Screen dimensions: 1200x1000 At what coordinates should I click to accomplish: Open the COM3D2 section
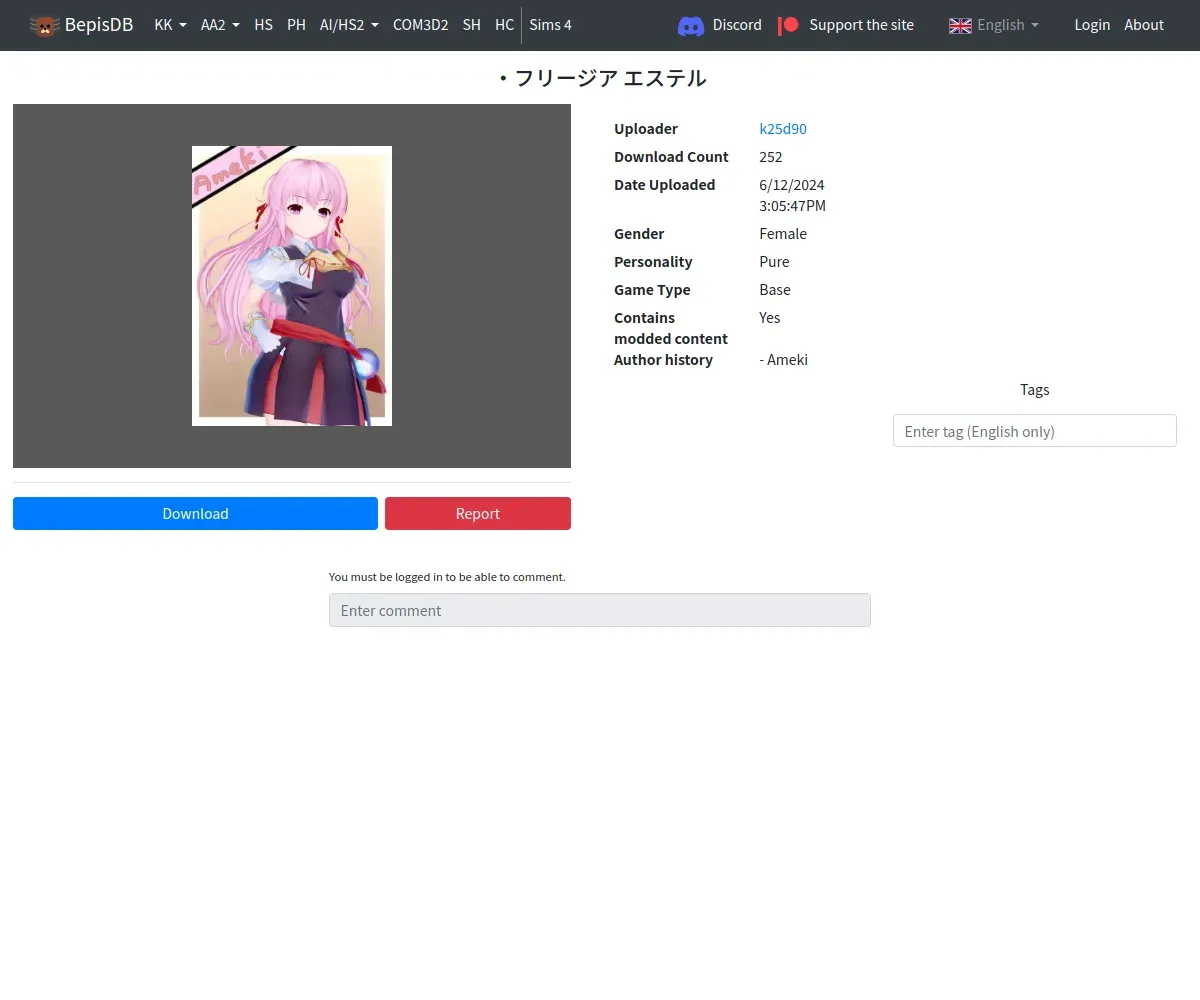(420, 25)
